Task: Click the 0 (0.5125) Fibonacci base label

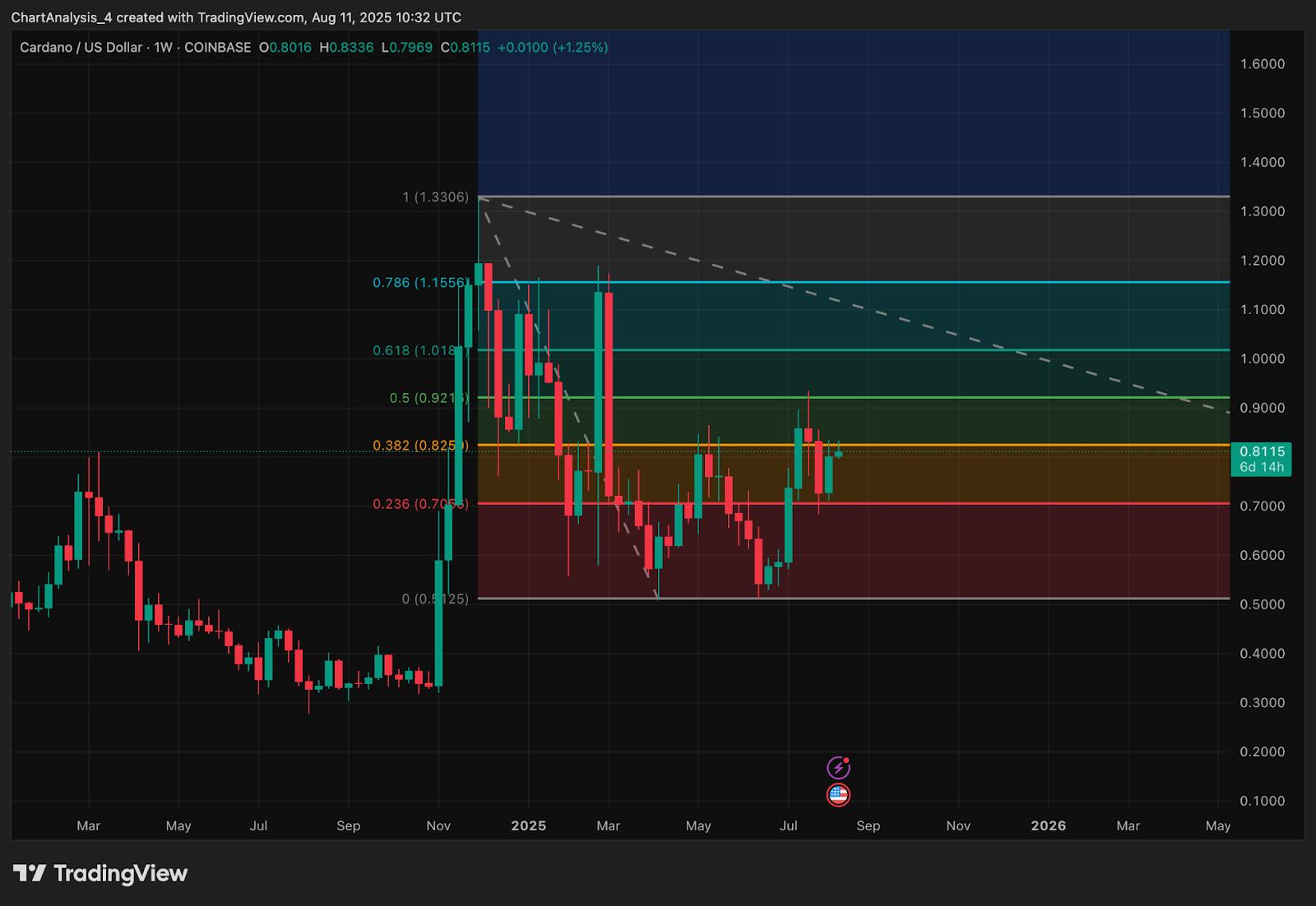Action: pyautogui.click(x=435, y=599)
